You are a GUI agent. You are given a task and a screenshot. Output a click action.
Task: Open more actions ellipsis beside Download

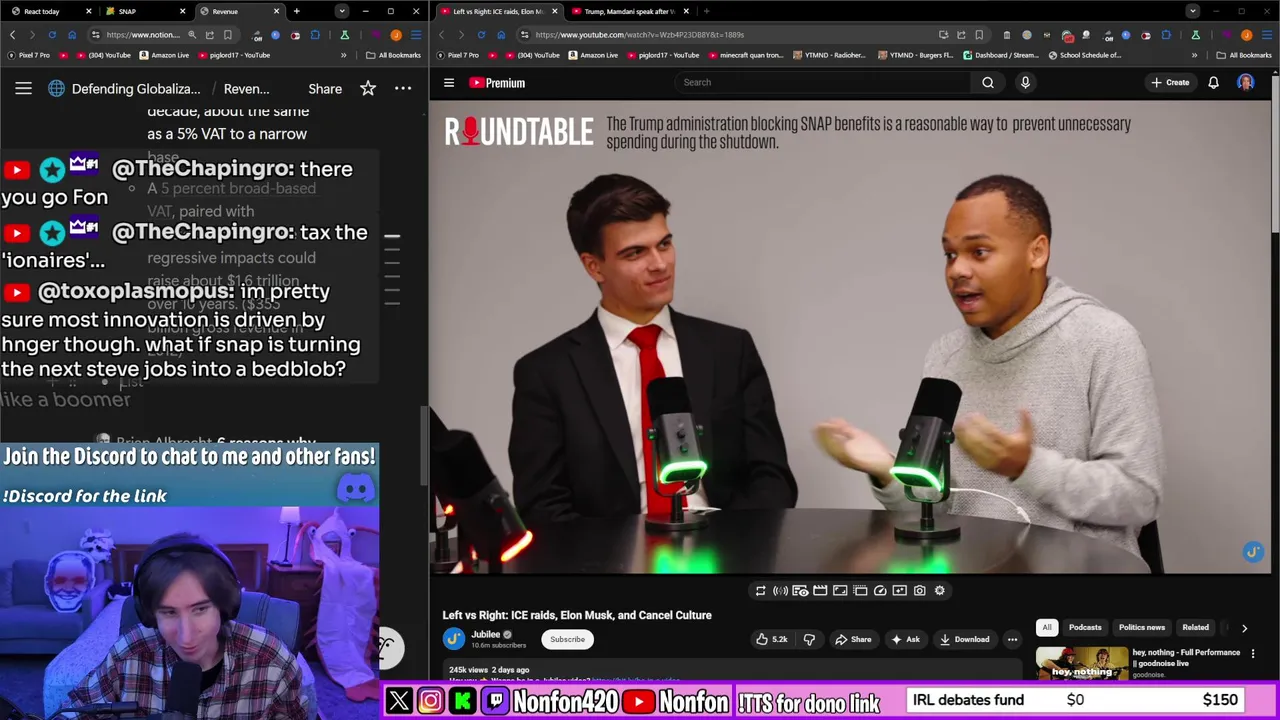click(1012, 639)
